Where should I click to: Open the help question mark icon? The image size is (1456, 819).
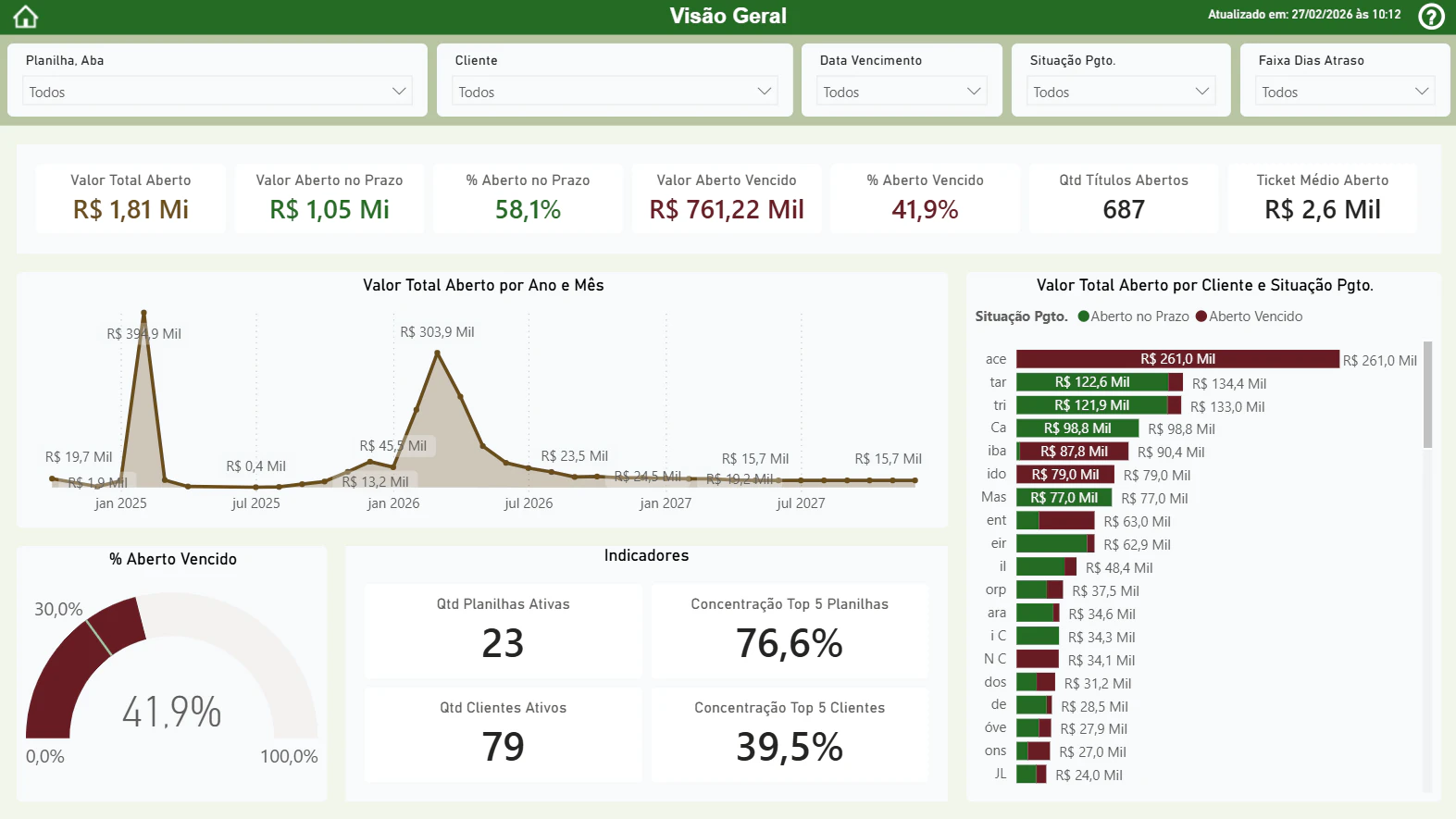1431,17
